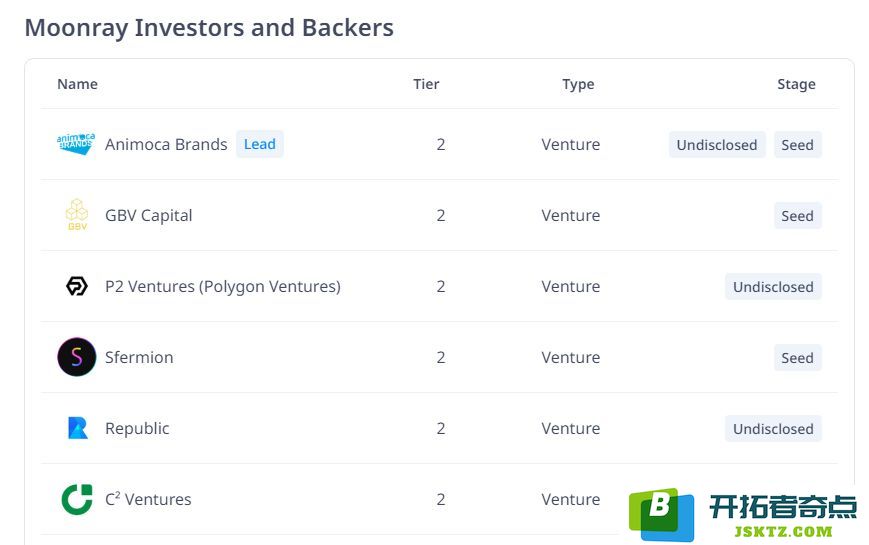Viewport: 869px width, 545px height.
Task: Click Animoca Brands' Undisclosed stage tag
Action: tap(717, 145)
